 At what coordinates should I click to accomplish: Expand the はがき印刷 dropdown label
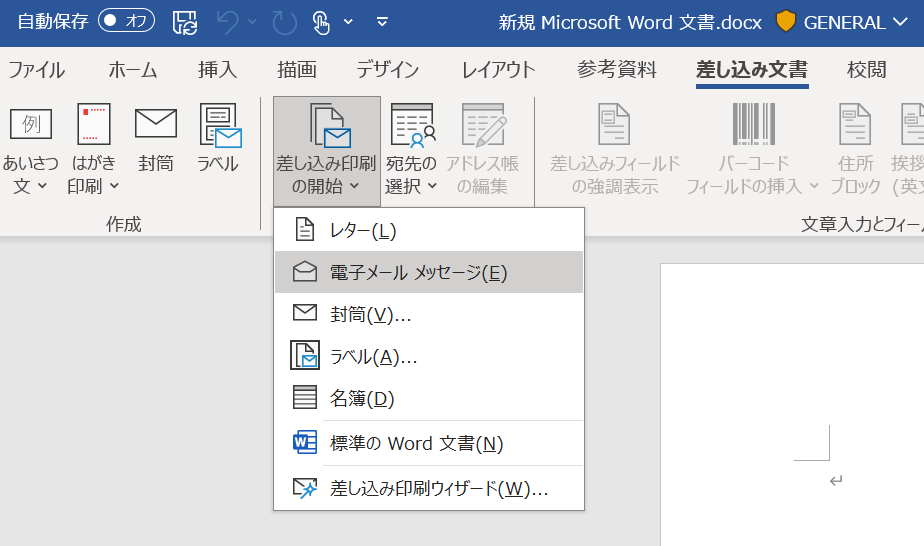93,175
